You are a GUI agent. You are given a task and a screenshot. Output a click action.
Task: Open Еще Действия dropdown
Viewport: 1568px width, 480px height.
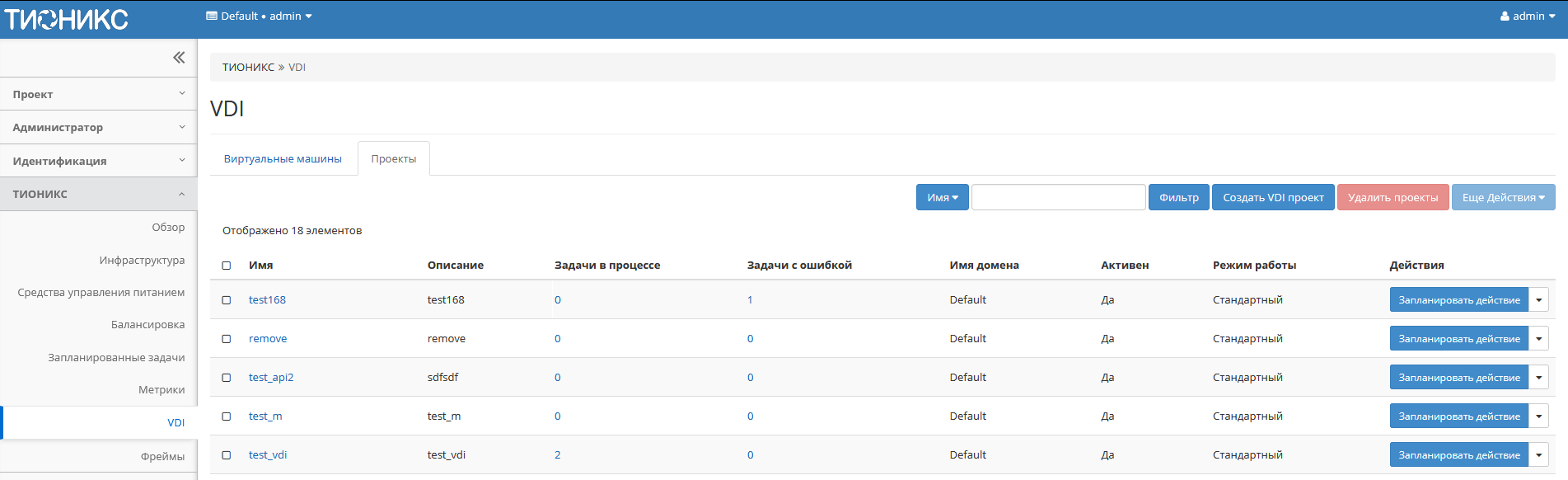(1503, 197)
